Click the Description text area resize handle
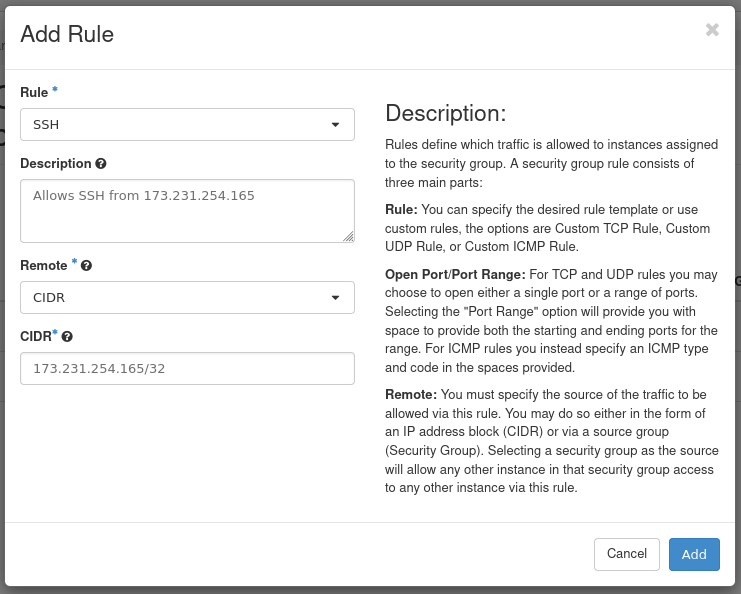The width and height of the screenshot is (741, 594). [x=348, y=236]
